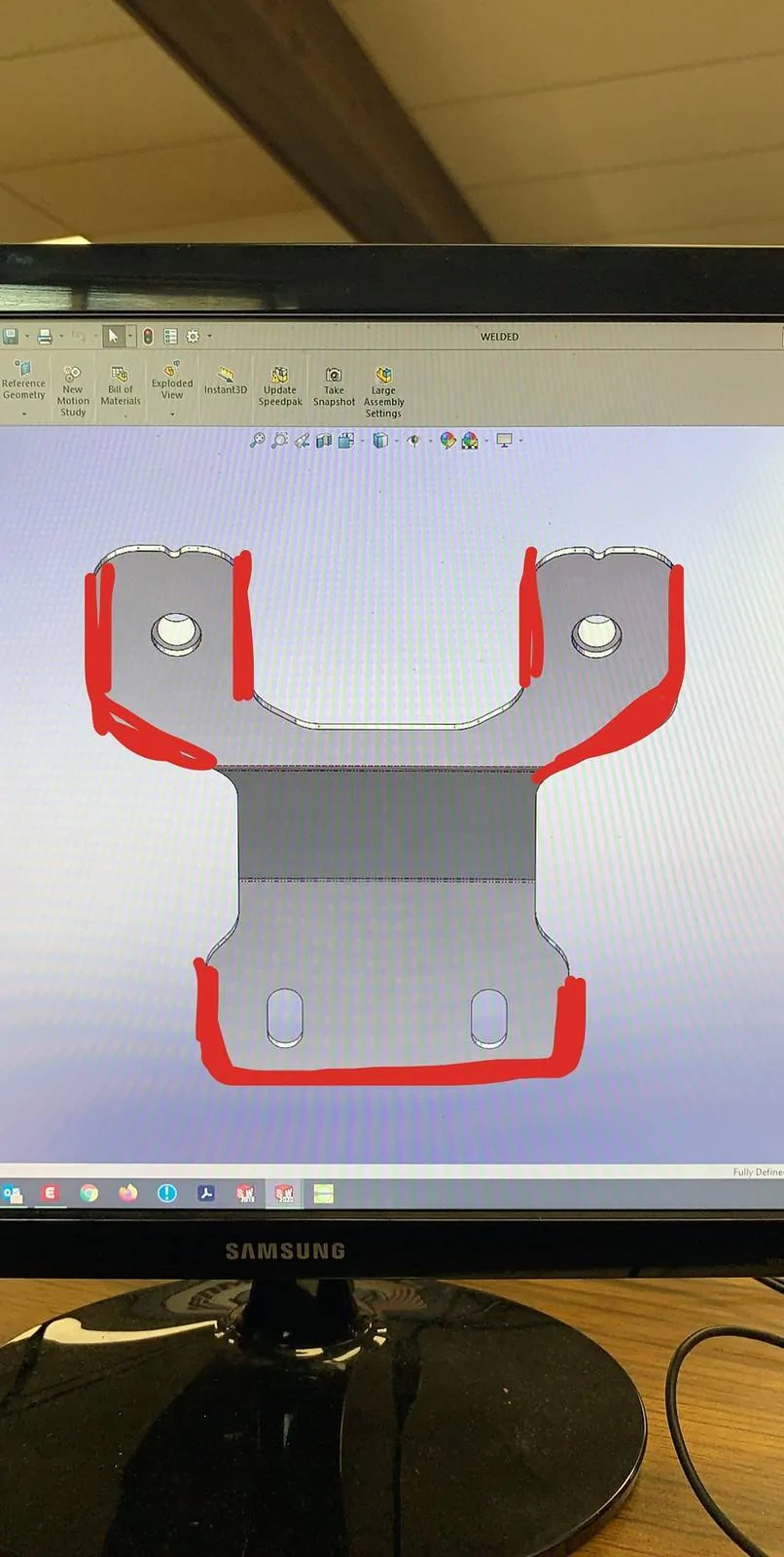
Task: Click the Zoom to Area icon
Action: 279,440
